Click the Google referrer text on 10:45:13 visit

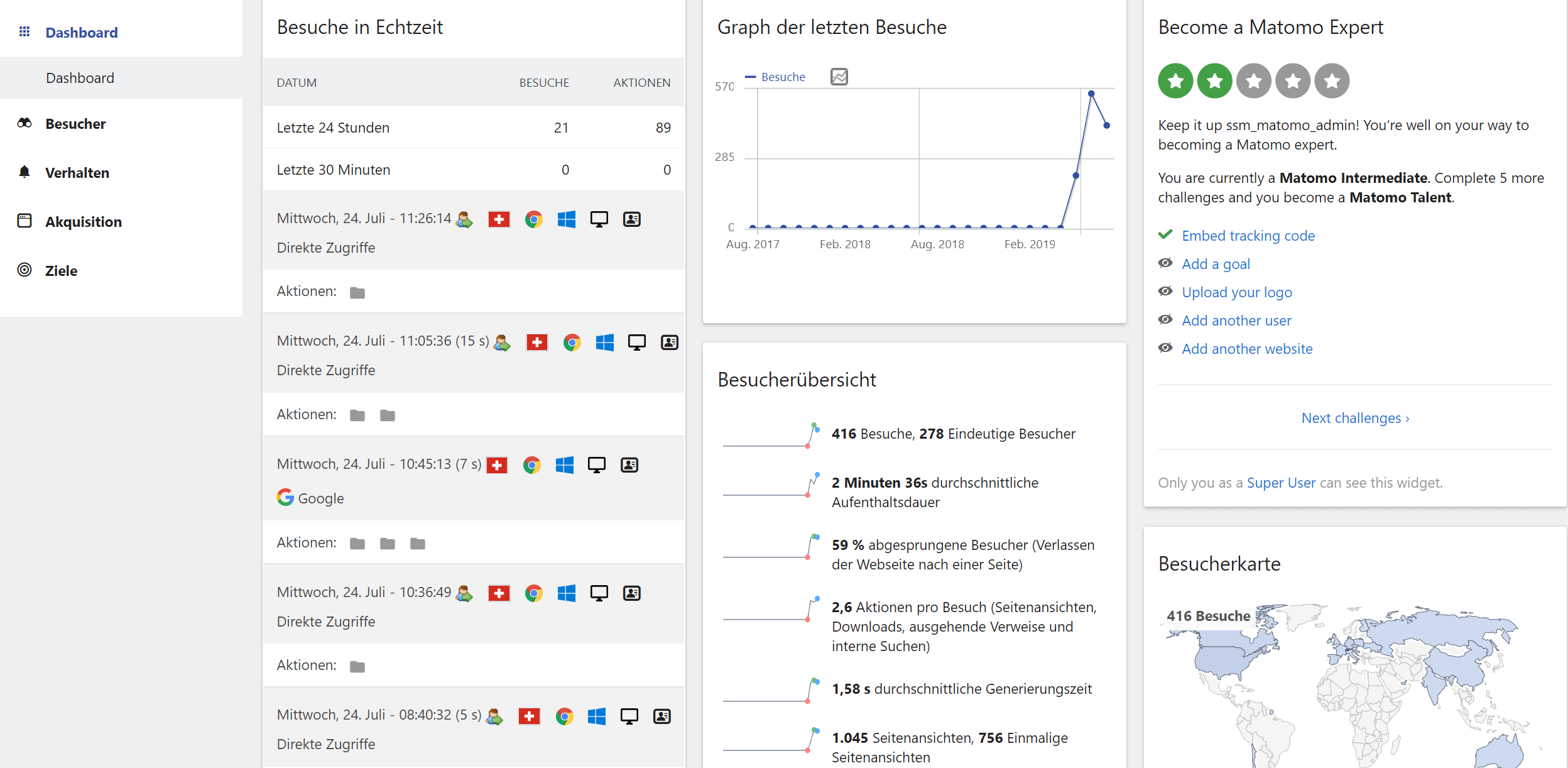(x=320, y=498)
